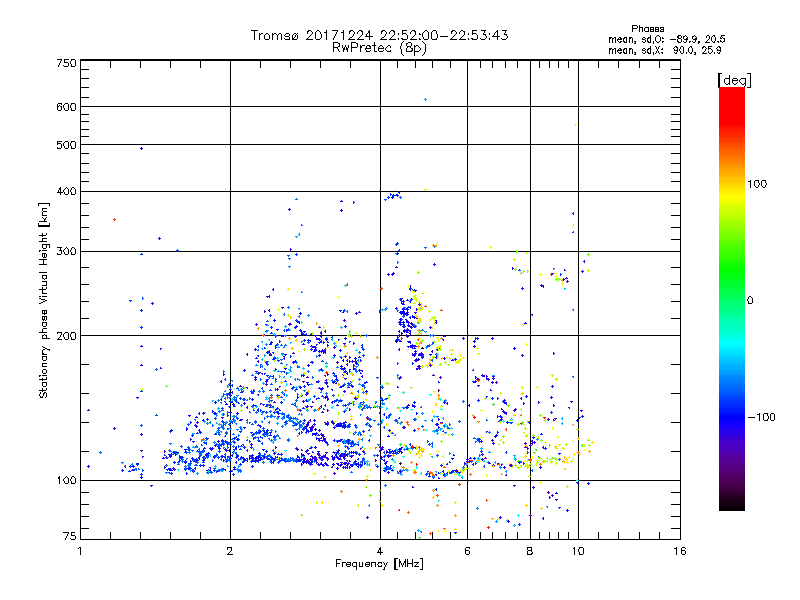
Task: Click the y-axis '500' tick label
Action: point(66,145)
